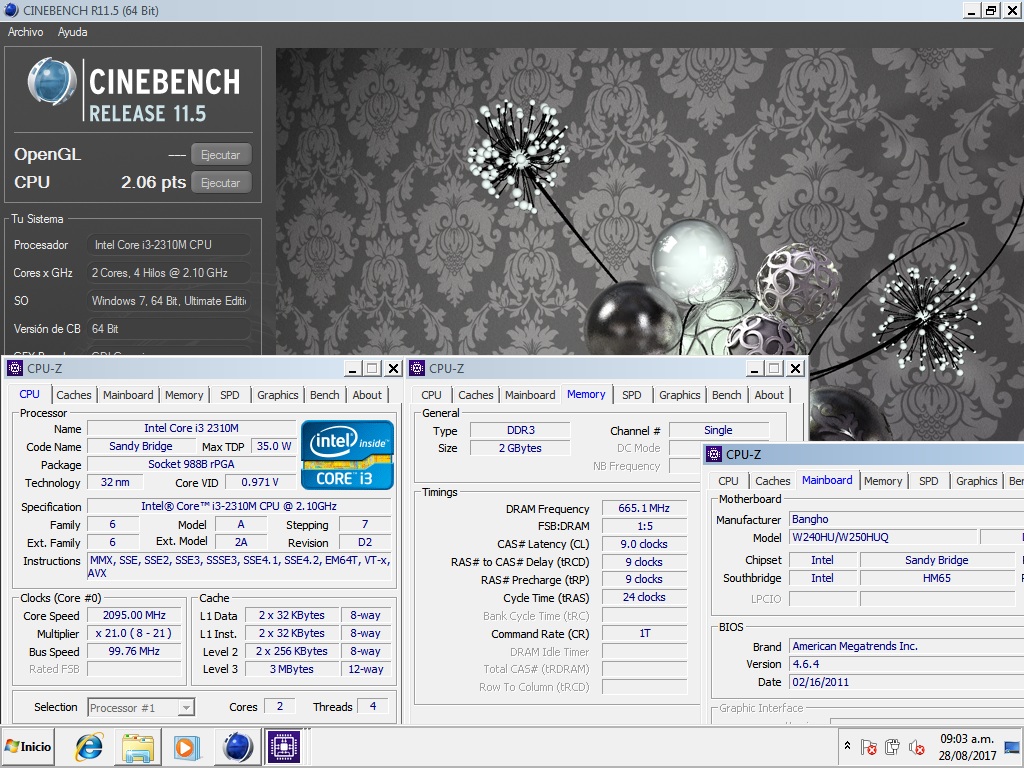Image resolution: width=1024 pixels, height=768 pixels.
Task: Click the muted volume tray icon
Action: 916,746
